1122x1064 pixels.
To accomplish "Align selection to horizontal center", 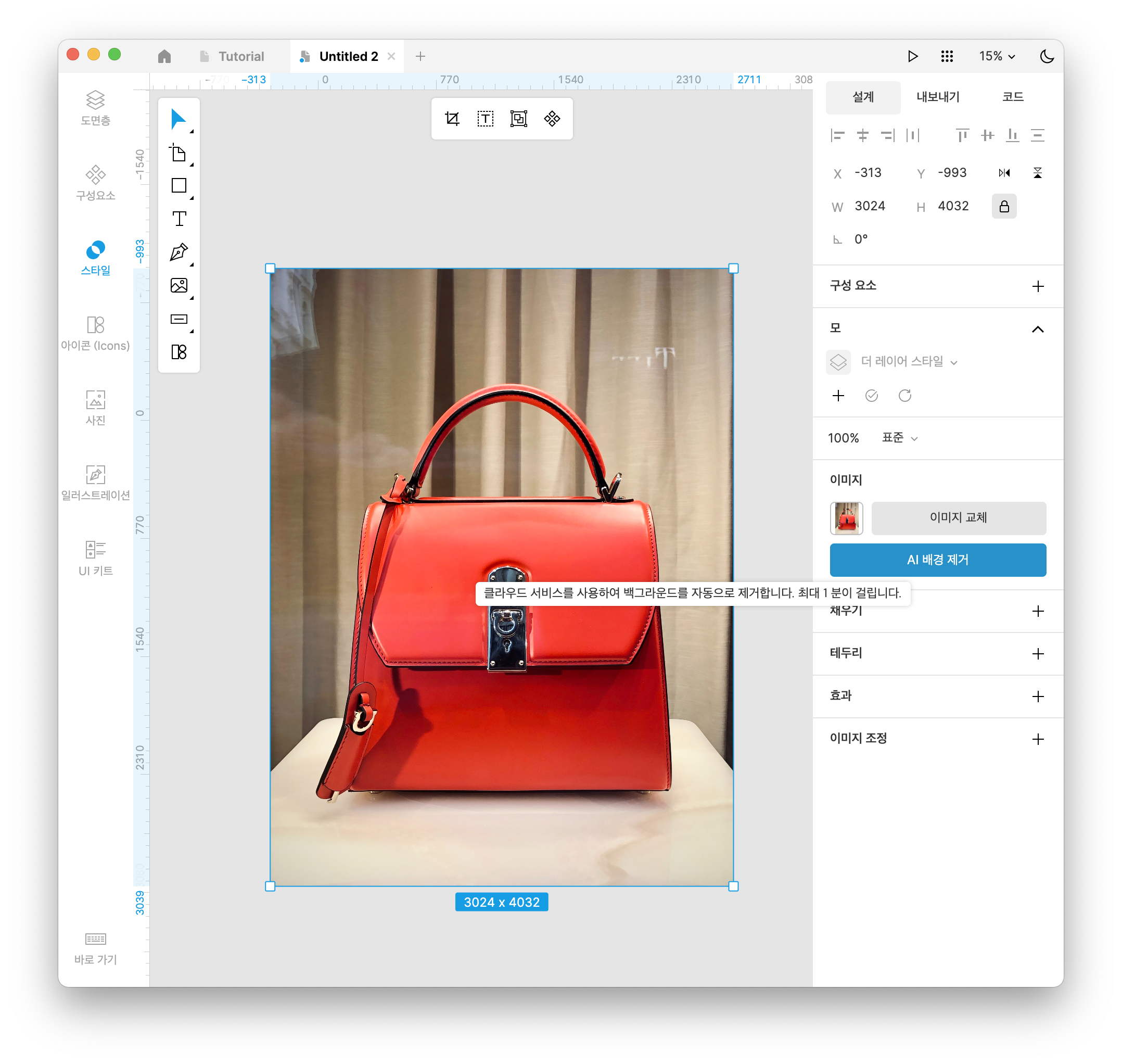I will (862, 135).
